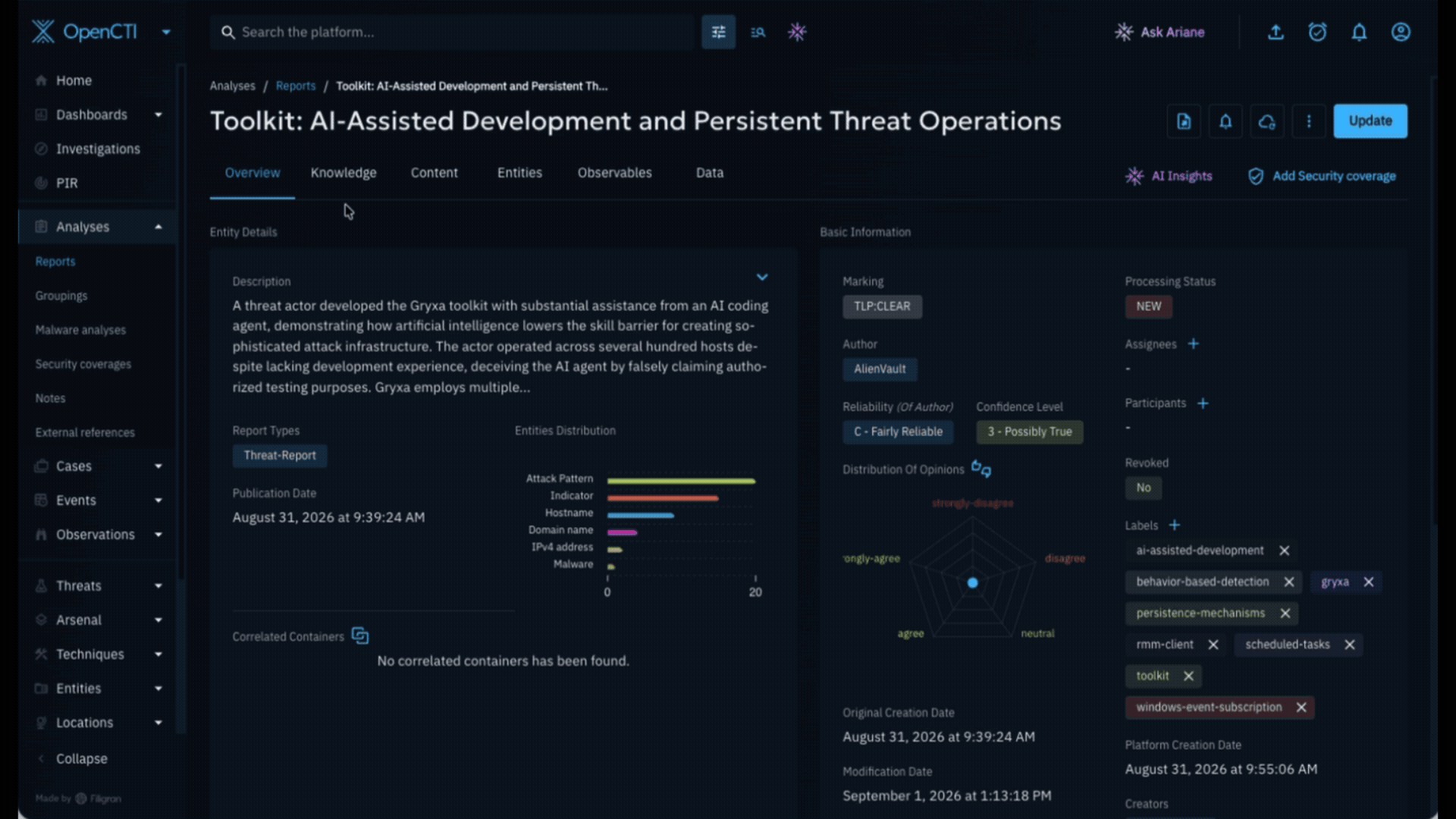Open the Observables tab
The height and width of the screenshot is (819, 1456).
coord(615,173)
